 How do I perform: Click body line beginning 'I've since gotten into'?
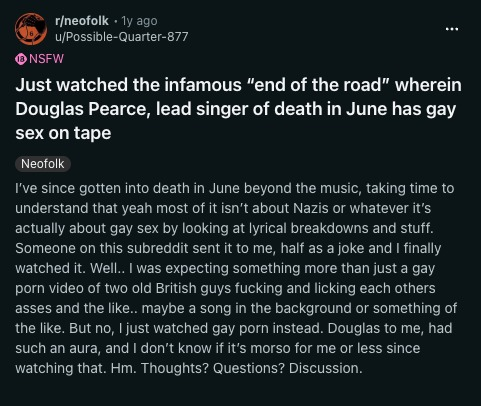point(235,188)
